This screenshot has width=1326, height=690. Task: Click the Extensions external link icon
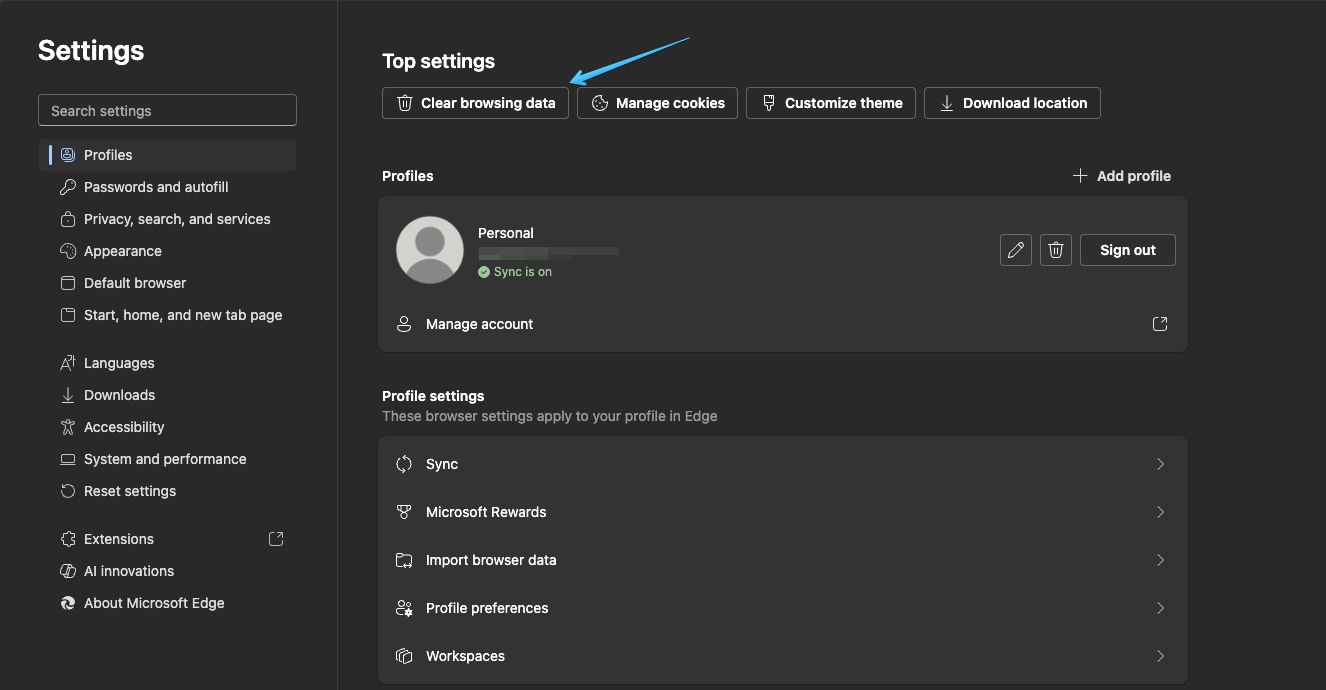click(x=277, y=539)
